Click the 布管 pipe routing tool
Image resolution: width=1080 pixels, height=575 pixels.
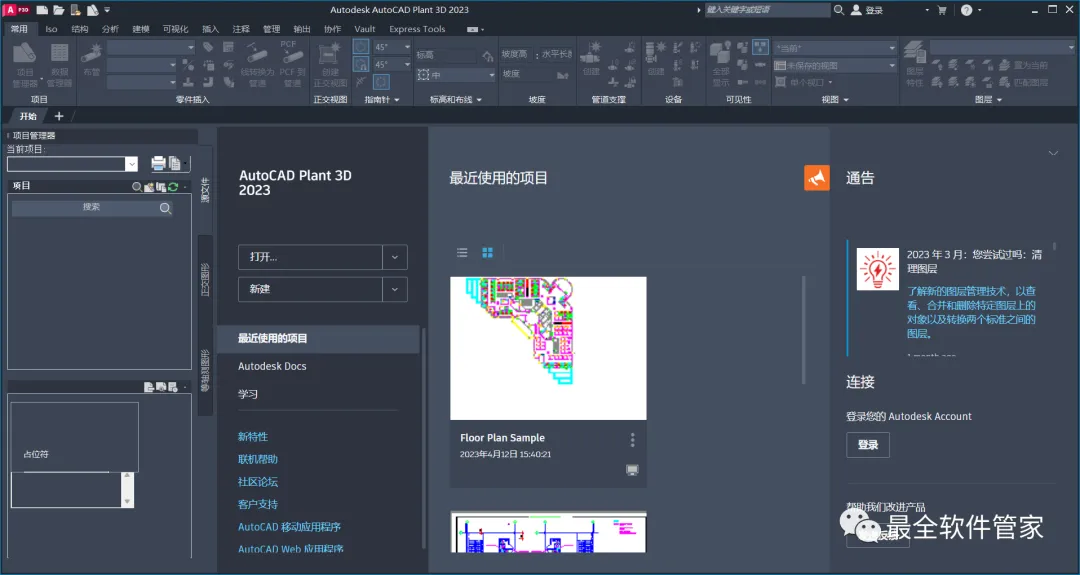click(x=92, y=59)
